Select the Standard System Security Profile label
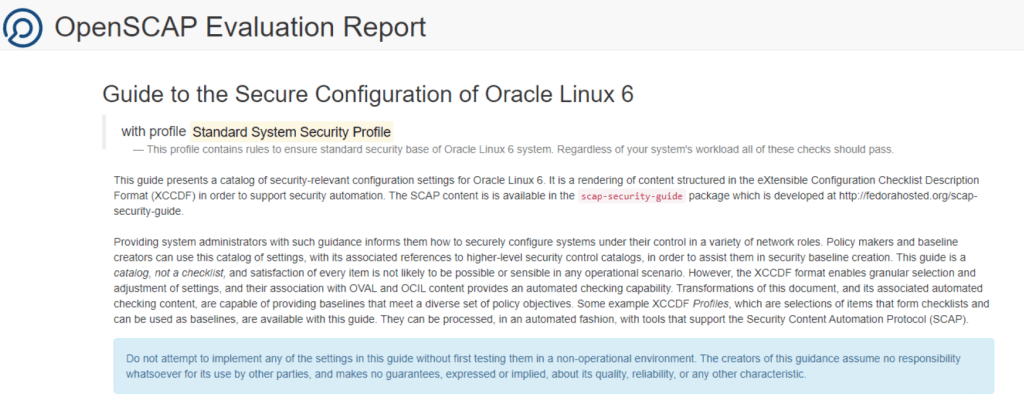 [291, 132]
